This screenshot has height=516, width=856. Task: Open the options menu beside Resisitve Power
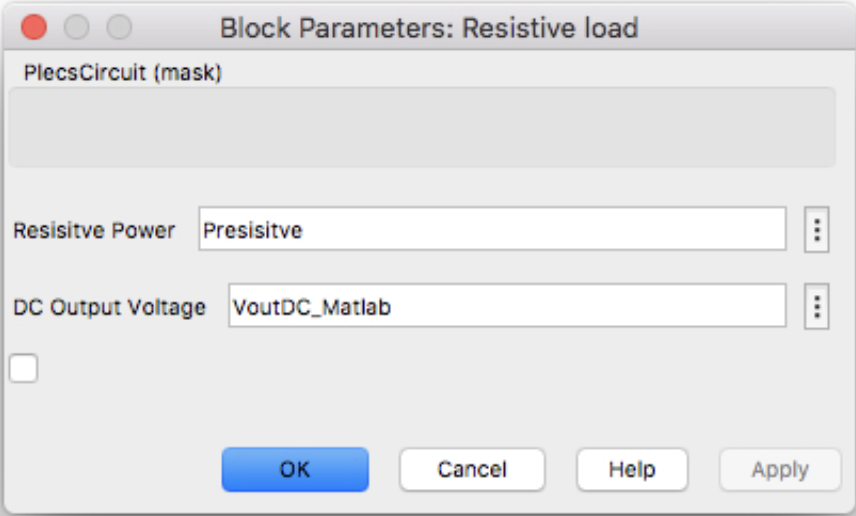click(817, 231)
